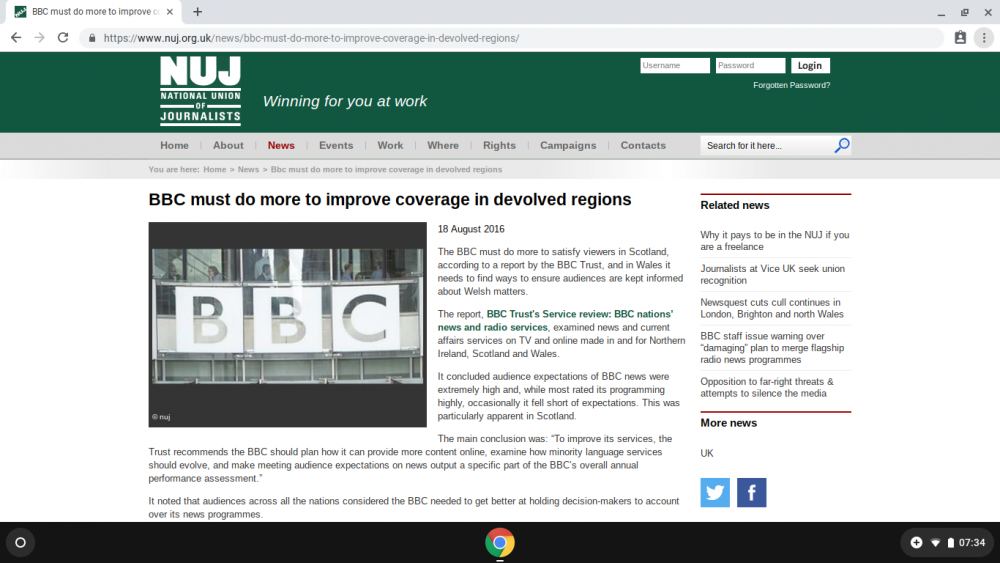Image resolution: width=1000 pixels, height=563 pixels.
Task: Click the Wi-Fi status icon
Action: (x=936, y=543)
